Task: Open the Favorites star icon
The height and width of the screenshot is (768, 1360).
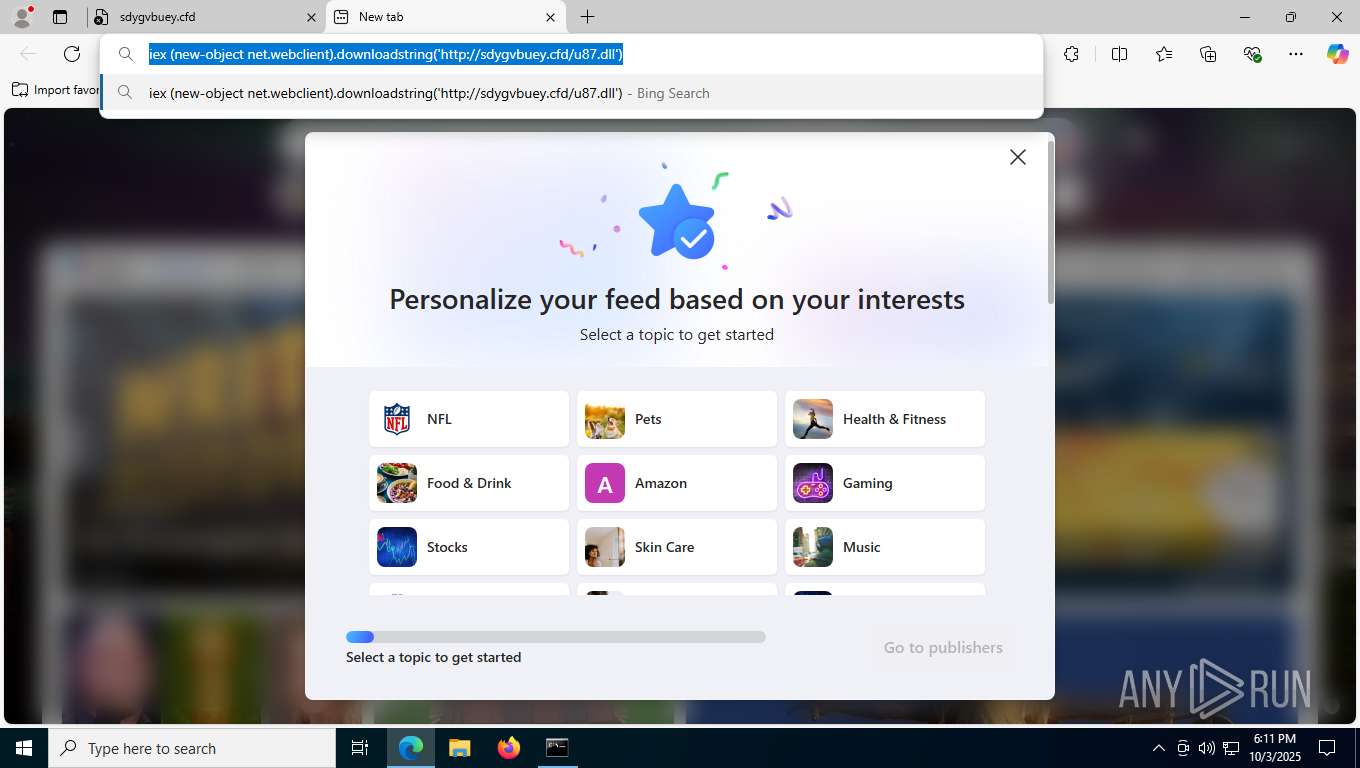Action: click(x=1164, y=54)
